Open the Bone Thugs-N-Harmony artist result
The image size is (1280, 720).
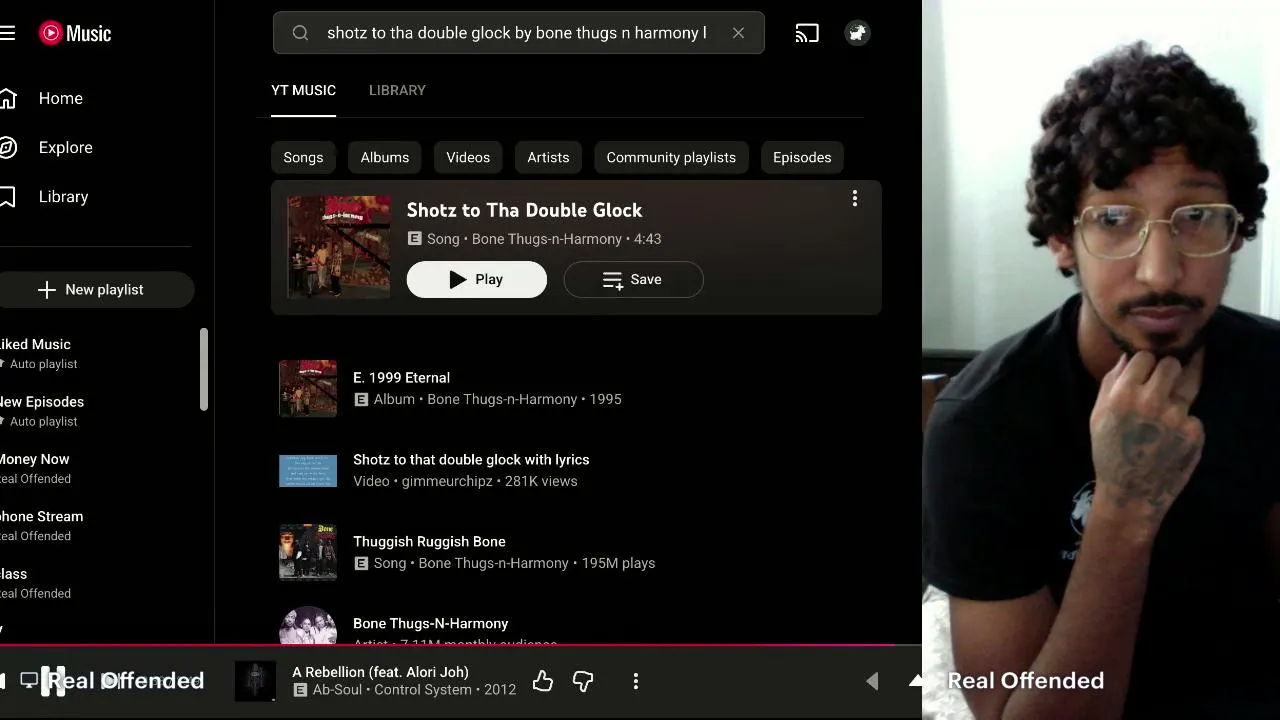430,624
